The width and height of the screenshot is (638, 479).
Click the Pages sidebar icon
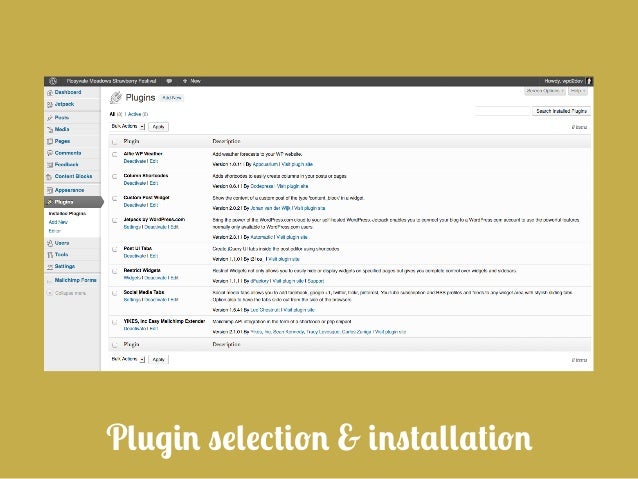(50, 141)
